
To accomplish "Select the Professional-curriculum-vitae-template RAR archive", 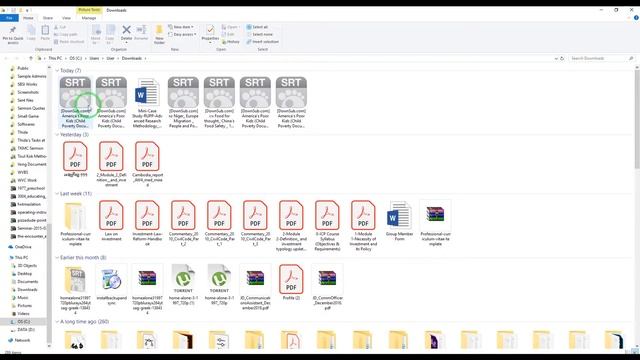I will pos(435,223).
